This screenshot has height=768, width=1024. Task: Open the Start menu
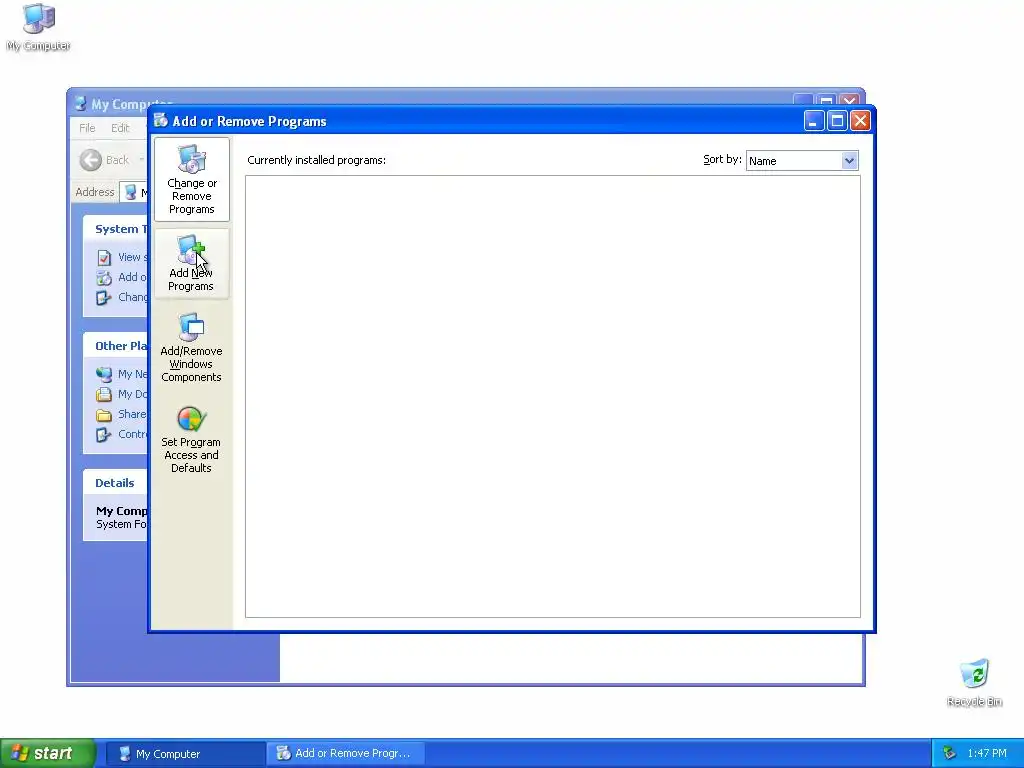(x=48, y=753)
